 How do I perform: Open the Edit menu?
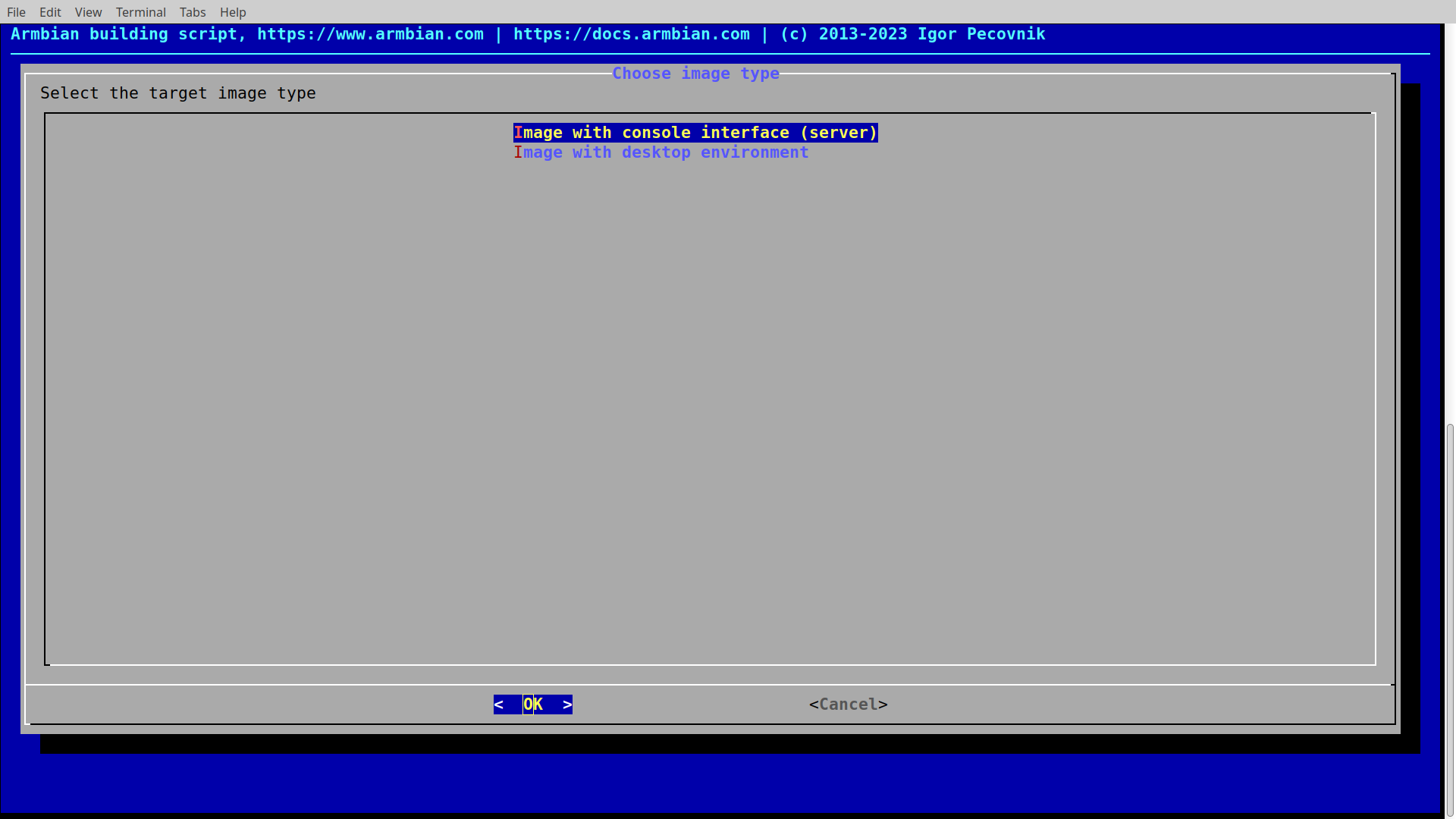tap(49, 11)
